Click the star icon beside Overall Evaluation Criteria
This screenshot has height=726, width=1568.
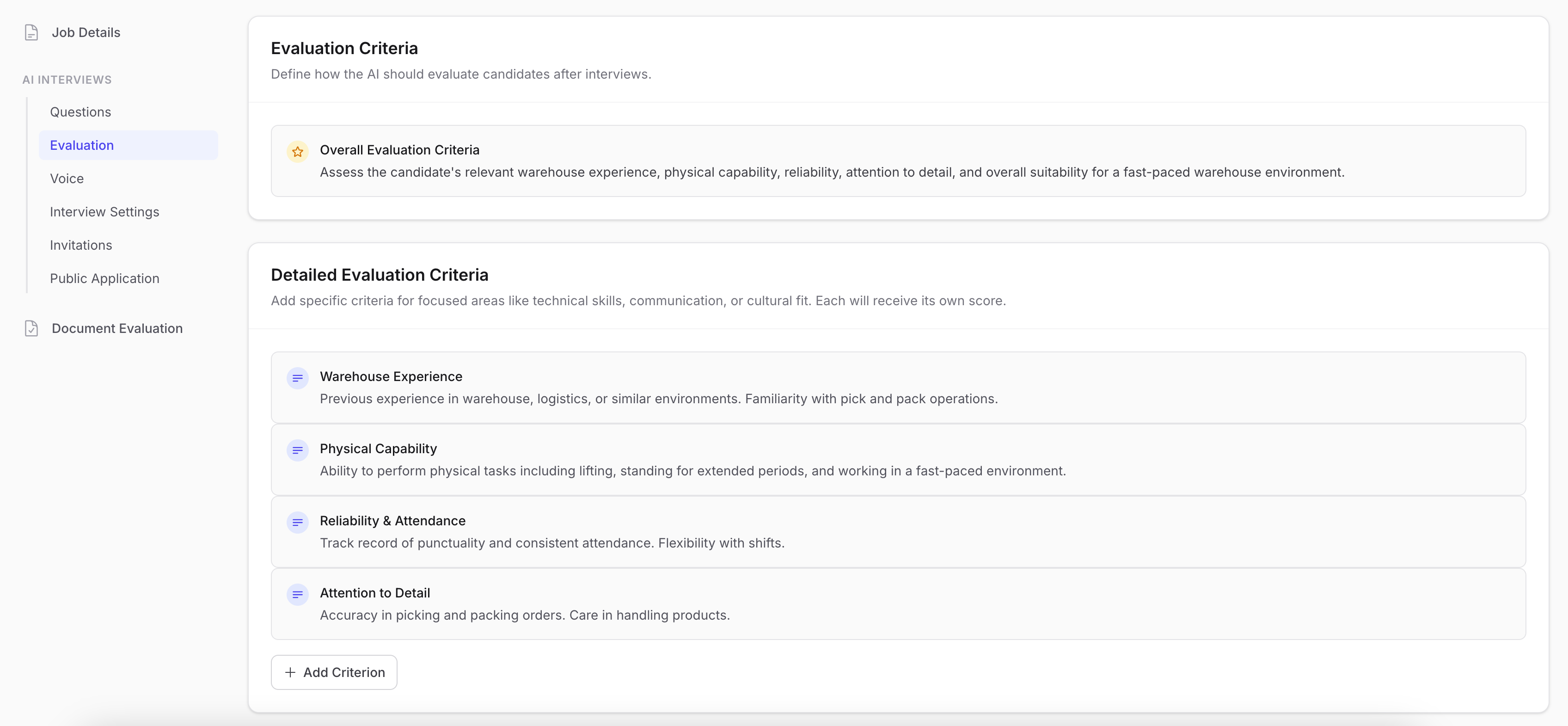point(298,152)
